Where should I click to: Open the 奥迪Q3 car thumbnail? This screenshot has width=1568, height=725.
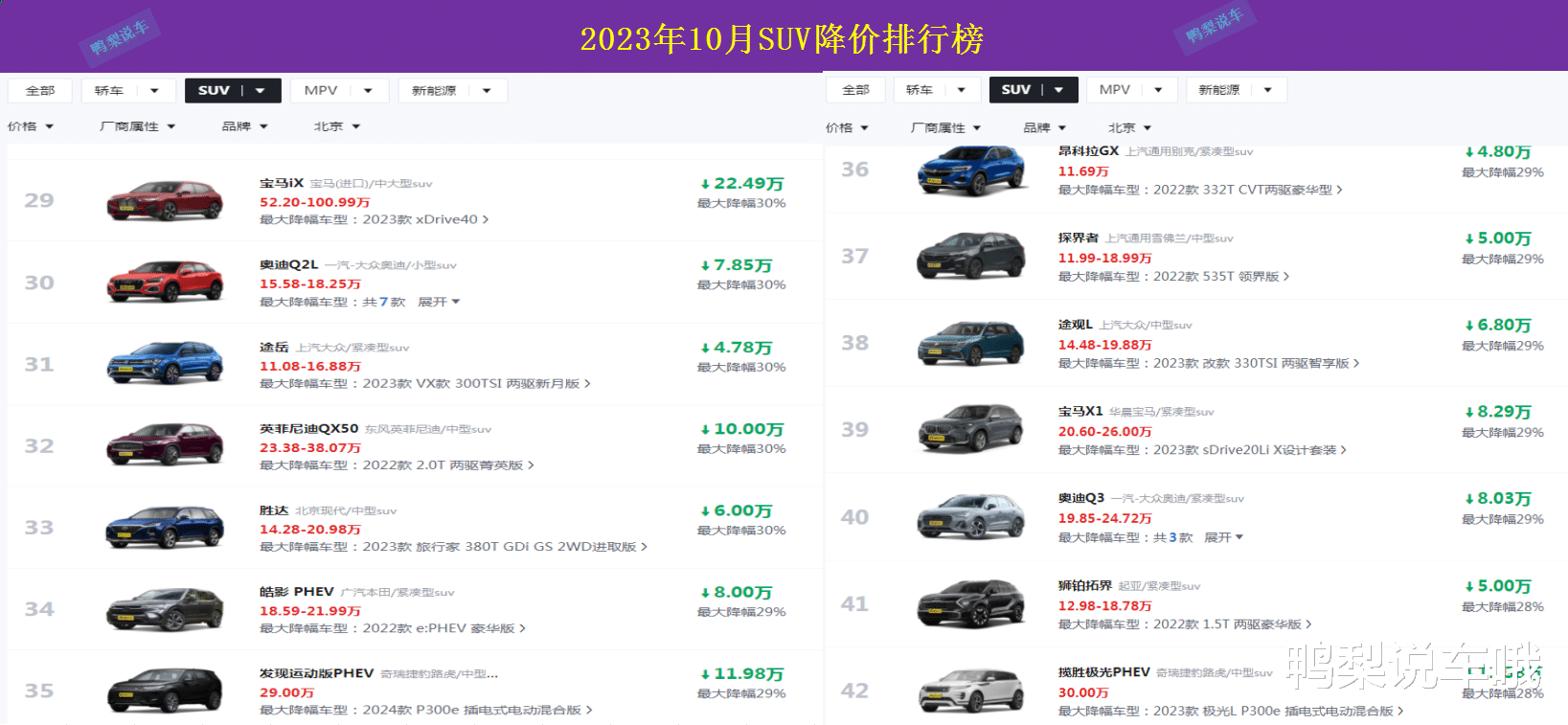(x=970, y=516)
